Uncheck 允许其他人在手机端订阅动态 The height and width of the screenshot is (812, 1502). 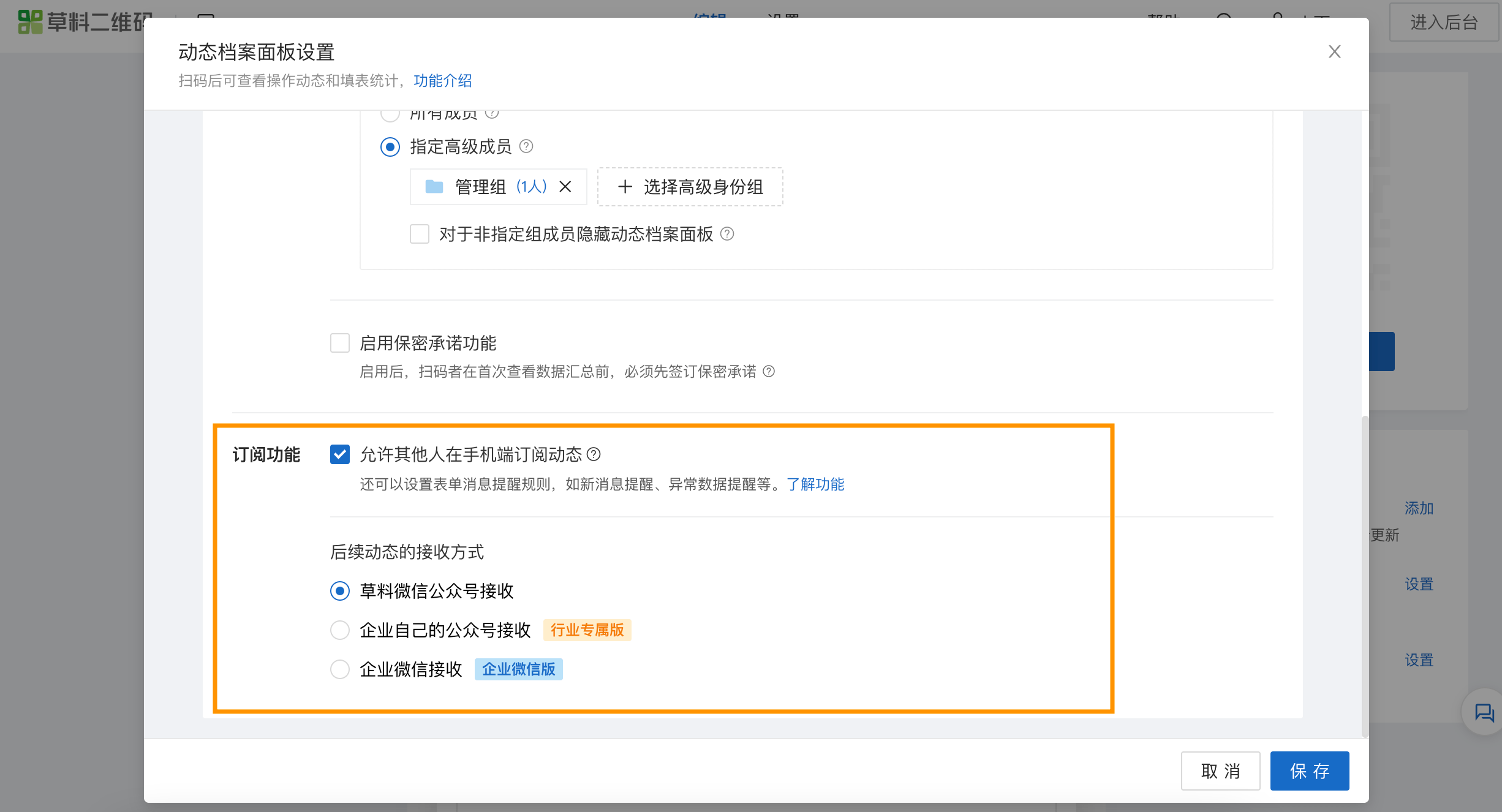coord(340,454)
